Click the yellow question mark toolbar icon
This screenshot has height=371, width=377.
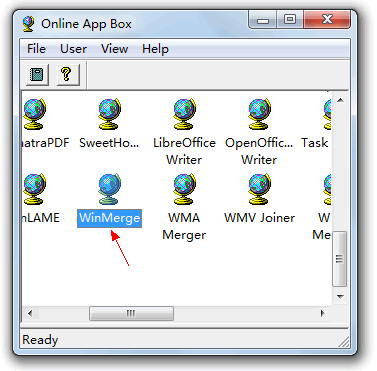pyautogui.click(x=68, y=74)
